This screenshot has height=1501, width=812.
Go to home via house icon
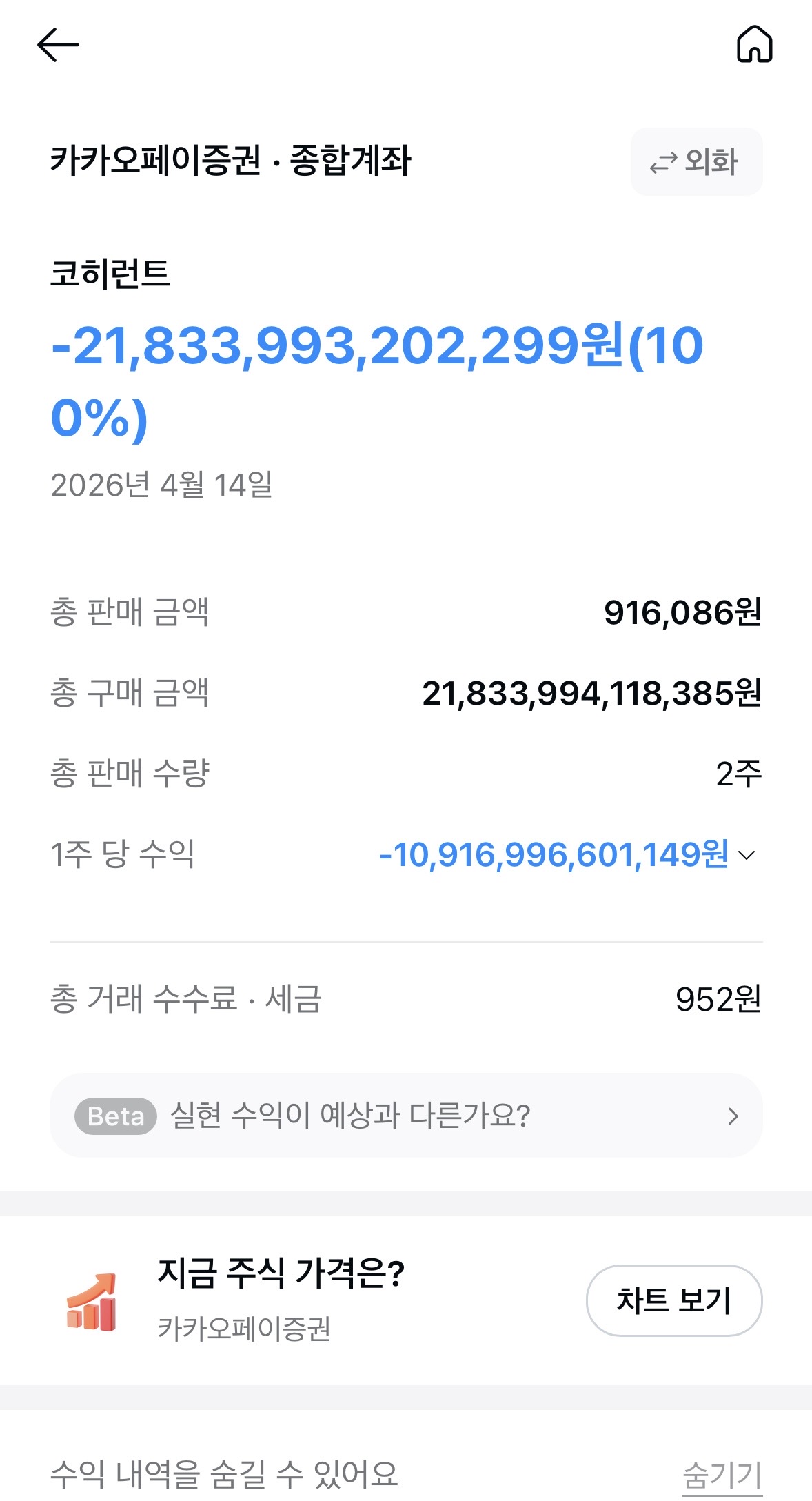tap(755, 44)
